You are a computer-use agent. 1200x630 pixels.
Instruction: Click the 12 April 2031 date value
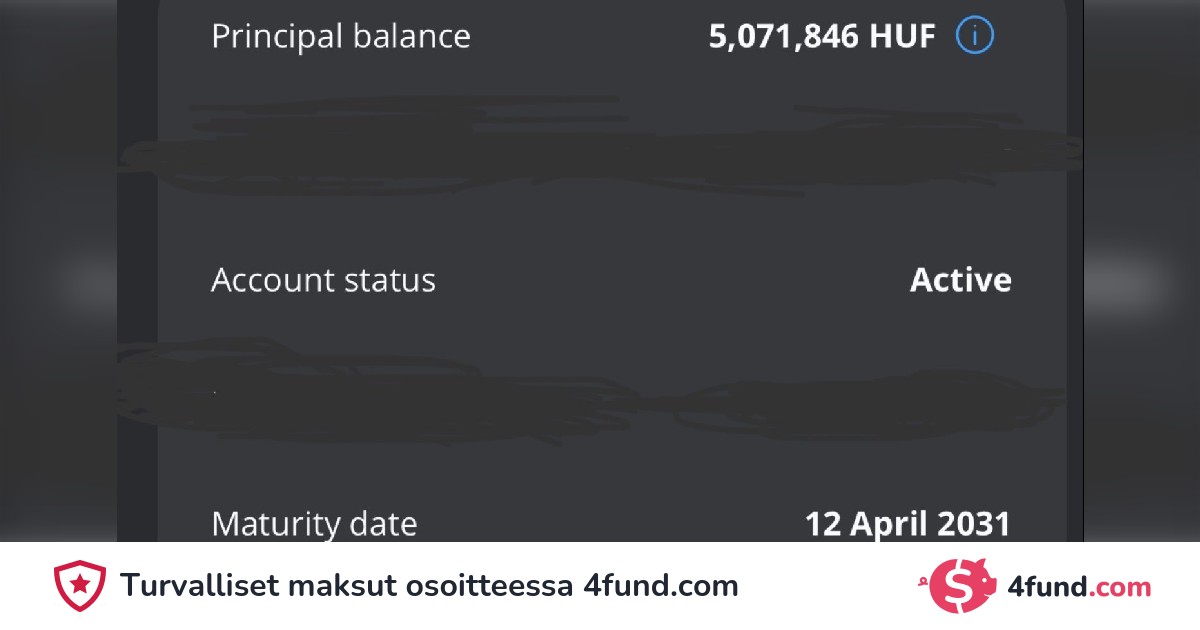tap(907, 524)
